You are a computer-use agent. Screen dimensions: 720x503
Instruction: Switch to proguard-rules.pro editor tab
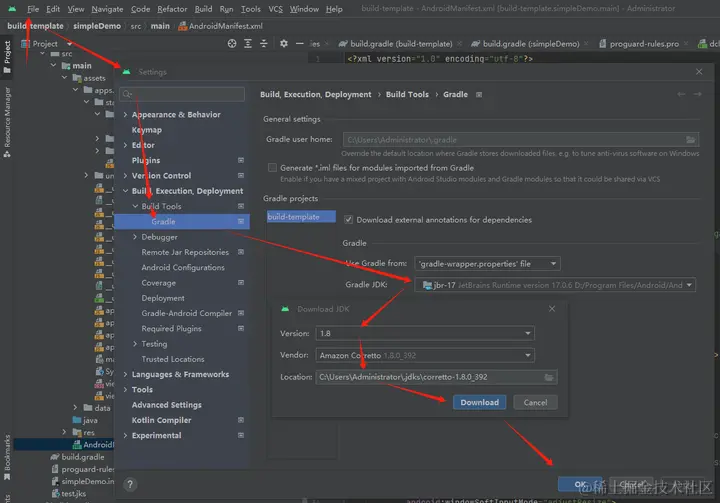tap(644, 44)
